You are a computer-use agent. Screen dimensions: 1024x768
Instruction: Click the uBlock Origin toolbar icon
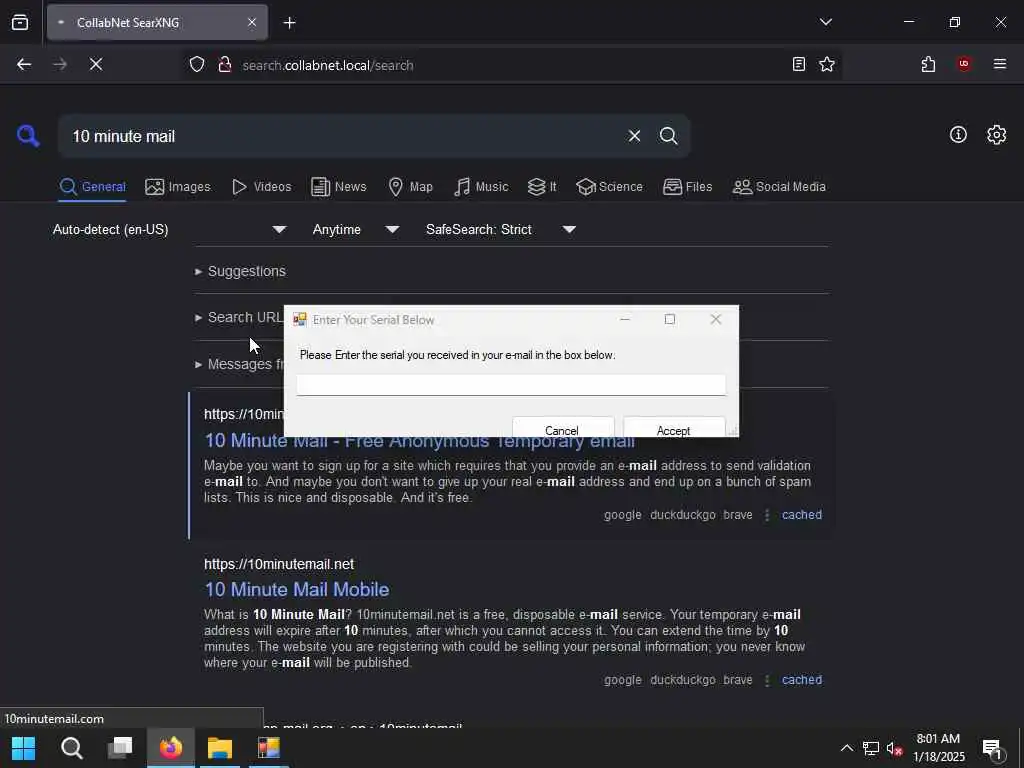coord(964,63)
